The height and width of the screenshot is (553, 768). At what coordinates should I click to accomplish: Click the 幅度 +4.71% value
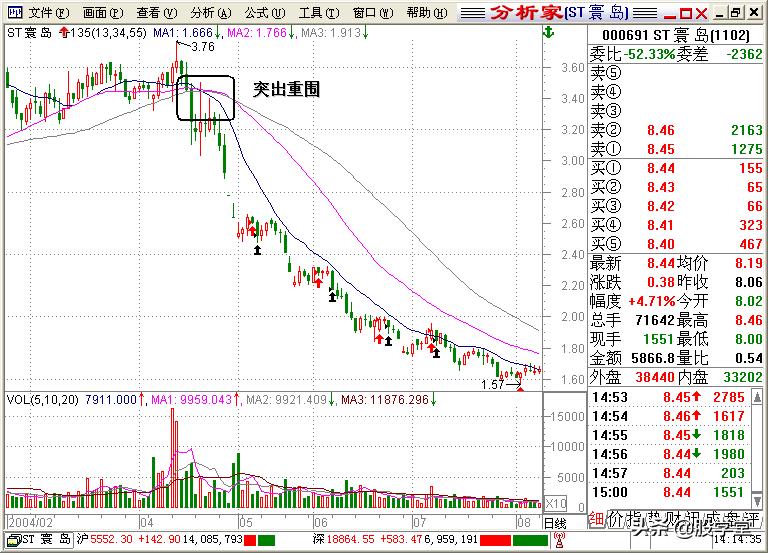[651, 301]
